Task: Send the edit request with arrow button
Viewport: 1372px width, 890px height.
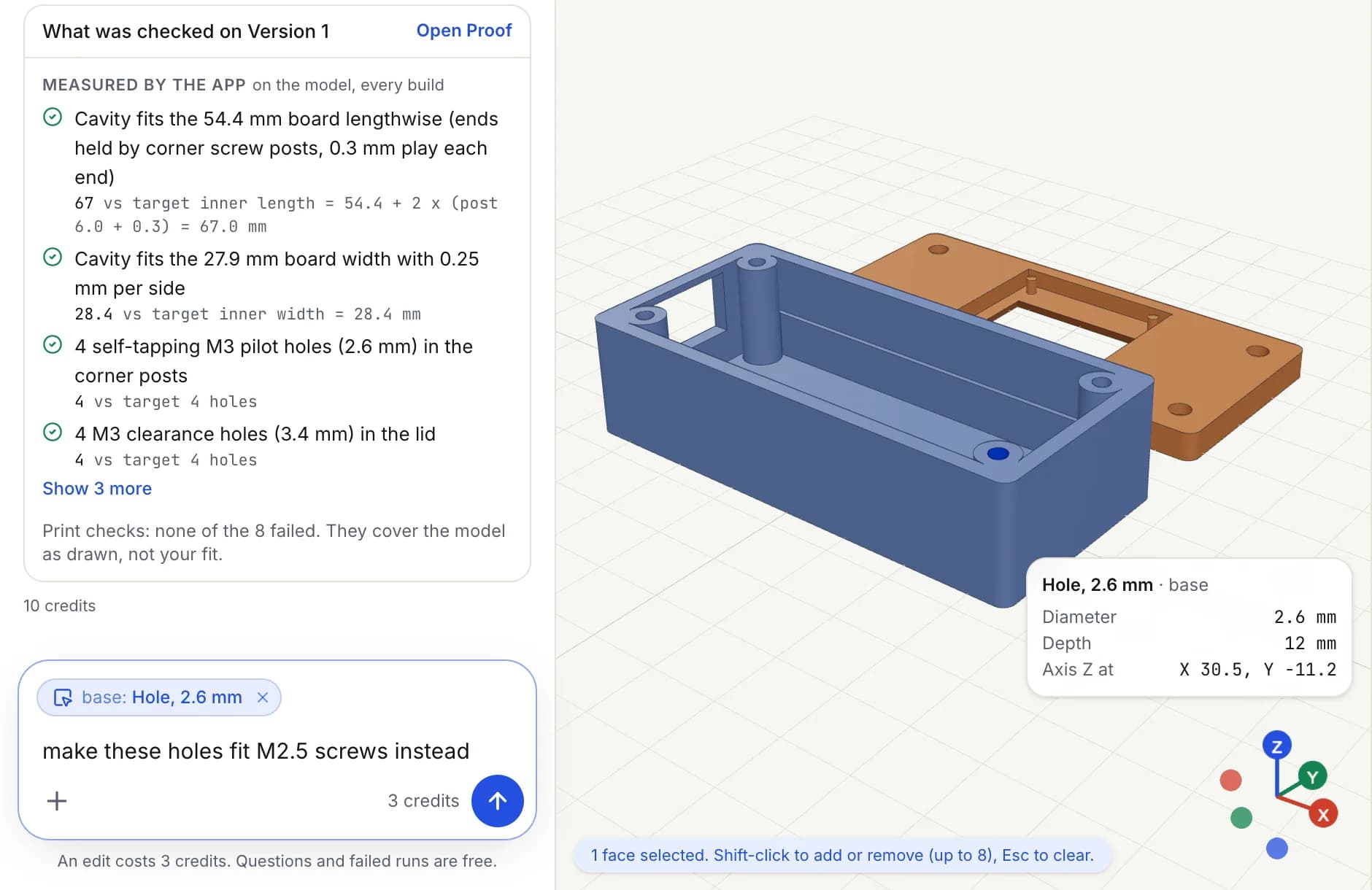Action: tap(497, 800)
